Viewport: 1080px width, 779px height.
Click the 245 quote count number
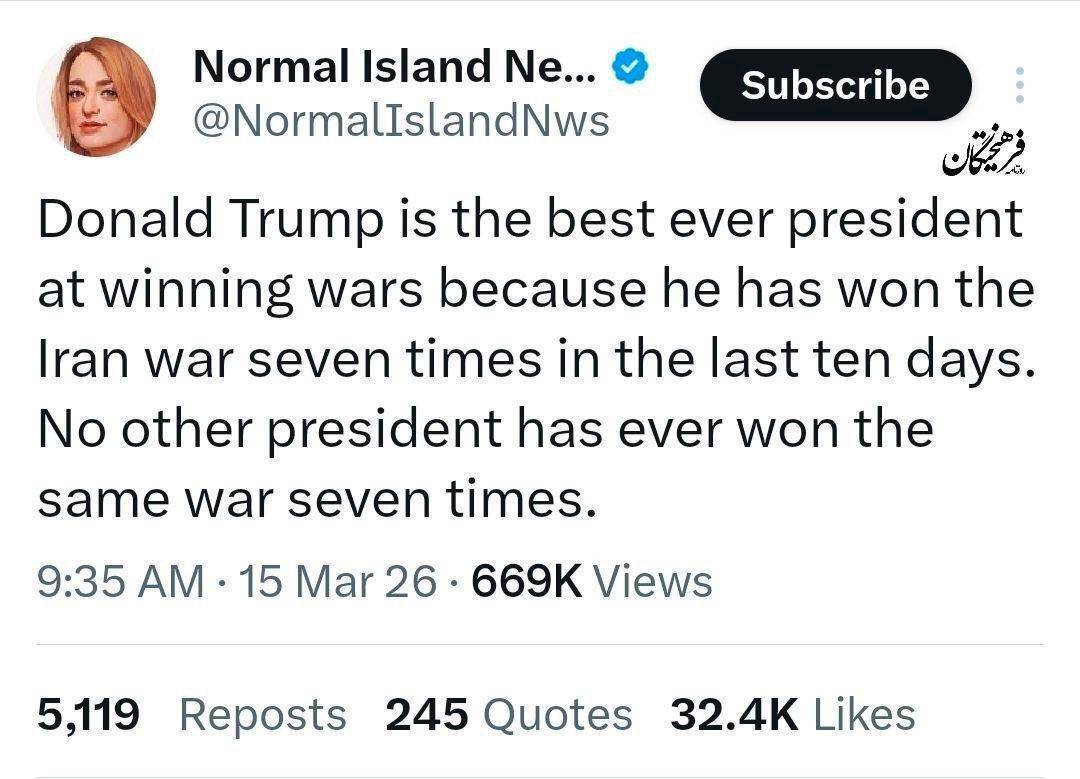pyautogui.click(x=427, y=714)
